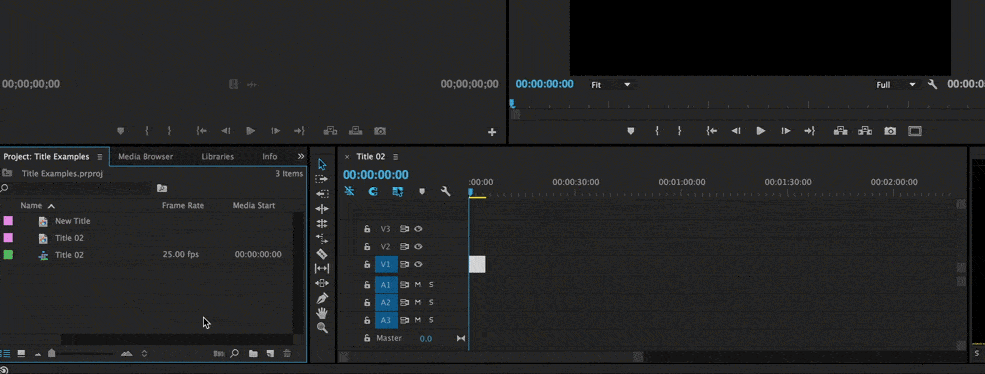Switch to Libraries tab

pyautogui.click(x=217, y=157)
